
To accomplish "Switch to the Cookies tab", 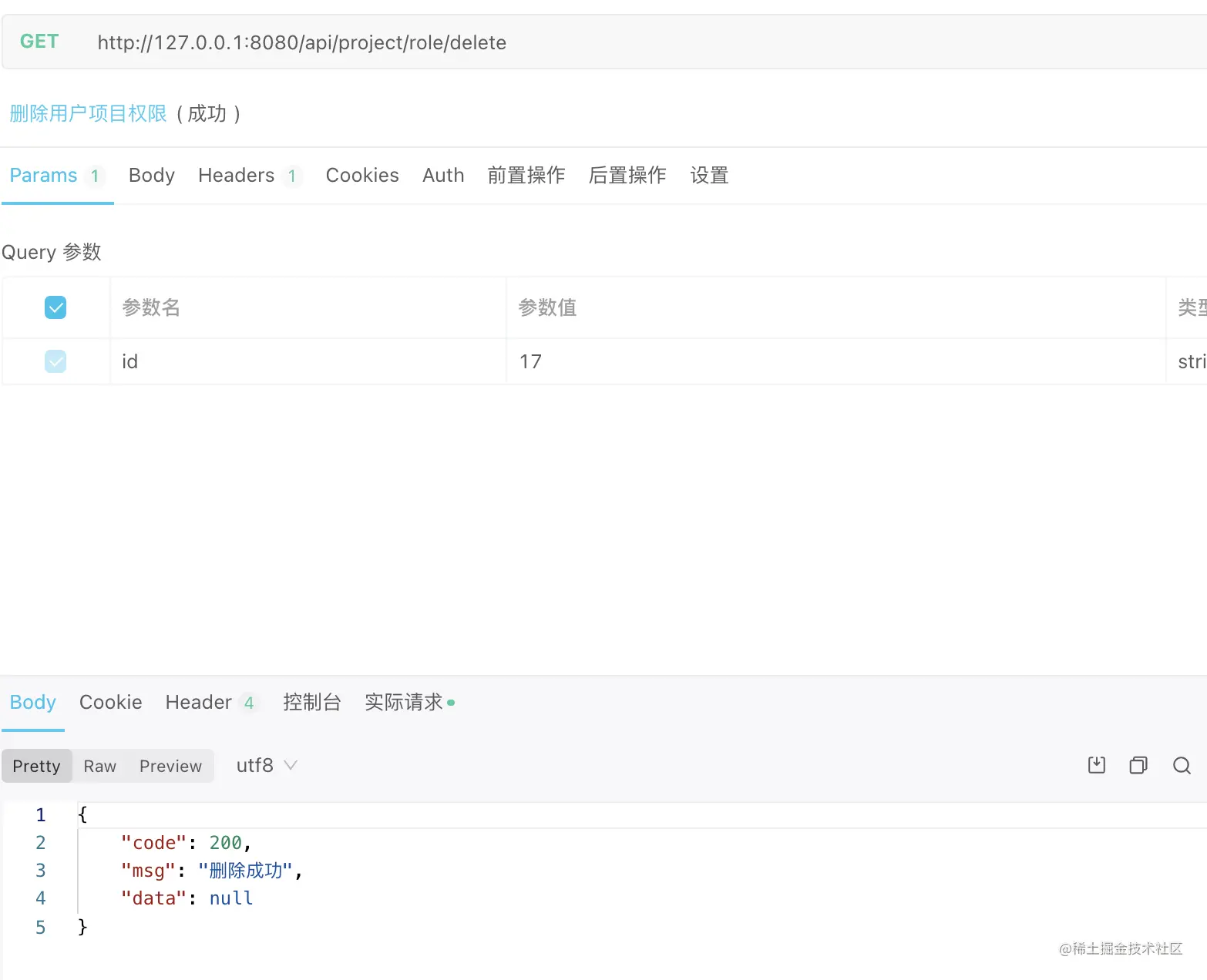I will 362,176.
